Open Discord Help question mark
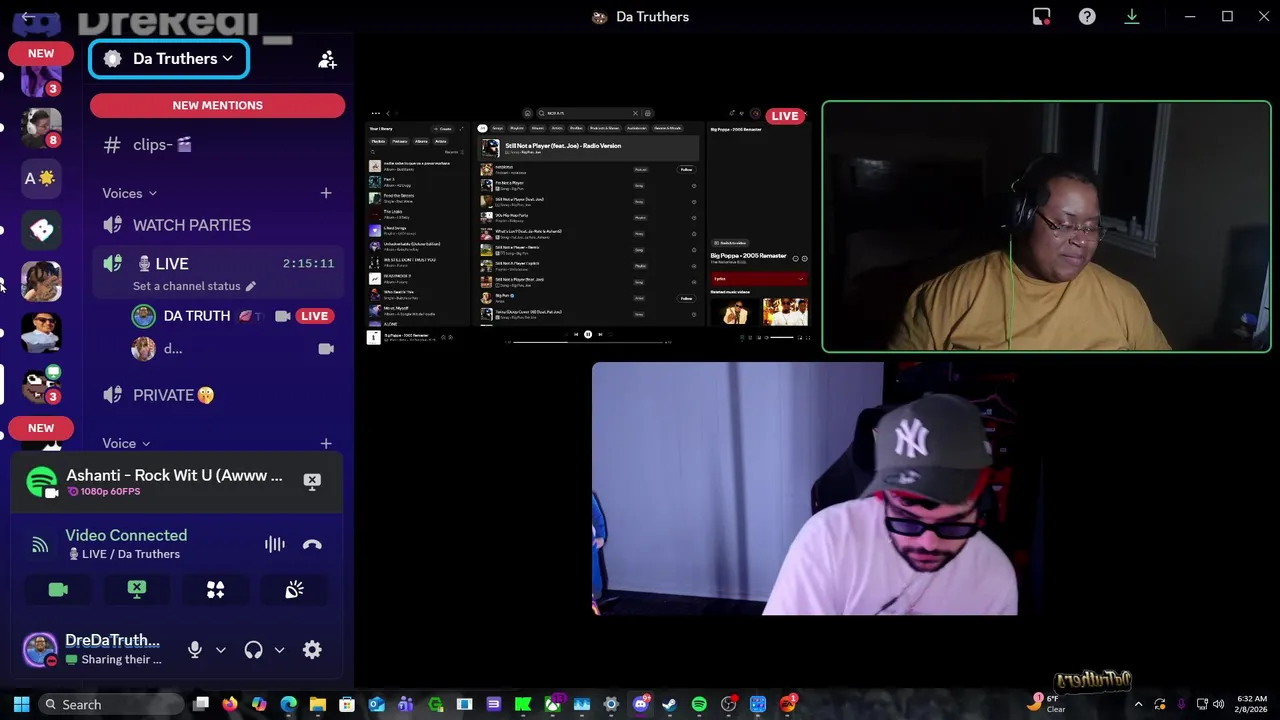 pos(1087,16)
